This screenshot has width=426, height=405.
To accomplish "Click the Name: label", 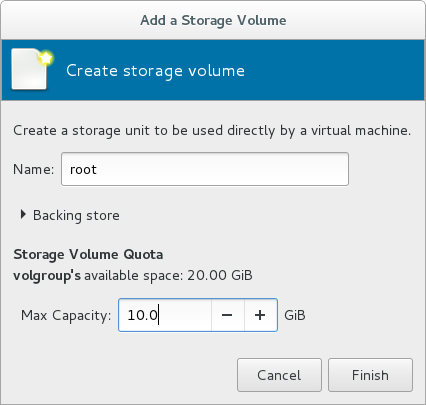I will pyautogui.click(x=33, y=169).
